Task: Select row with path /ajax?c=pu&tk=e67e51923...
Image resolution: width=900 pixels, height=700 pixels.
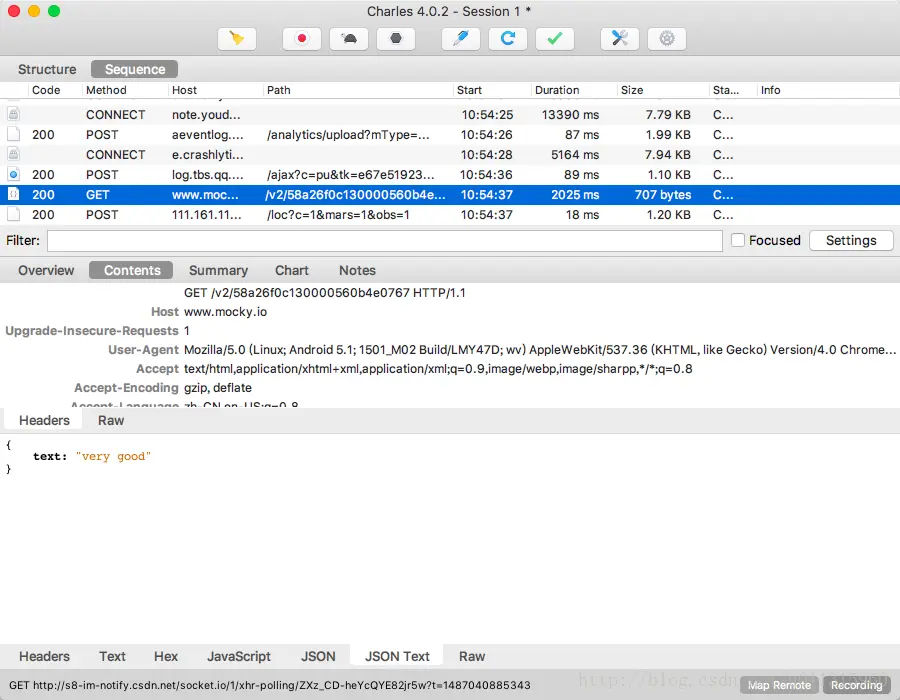Action: (450, 174)
